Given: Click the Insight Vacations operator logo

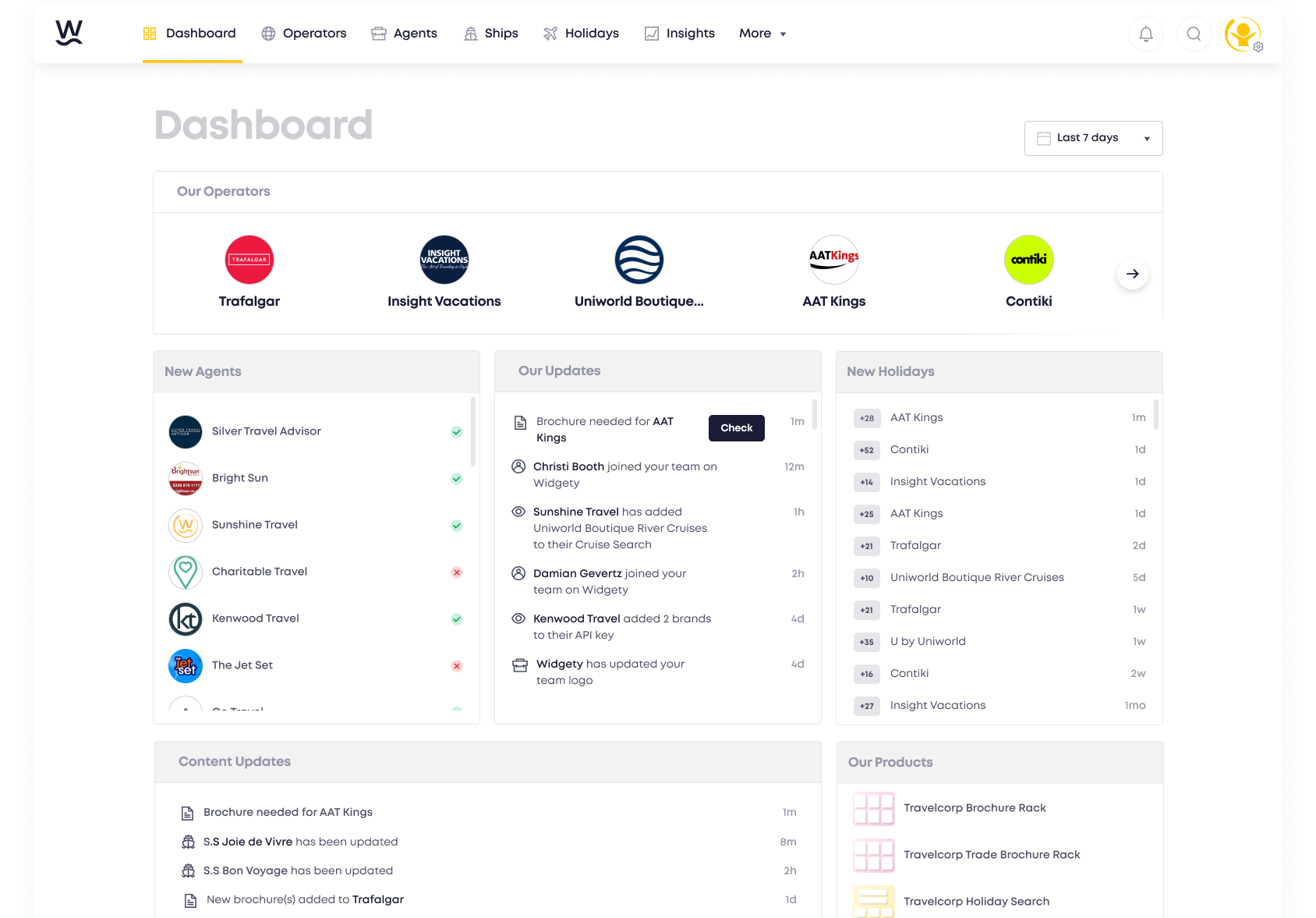Looking at the screenshot, I should pyautogui.click(x=444, y=260).
